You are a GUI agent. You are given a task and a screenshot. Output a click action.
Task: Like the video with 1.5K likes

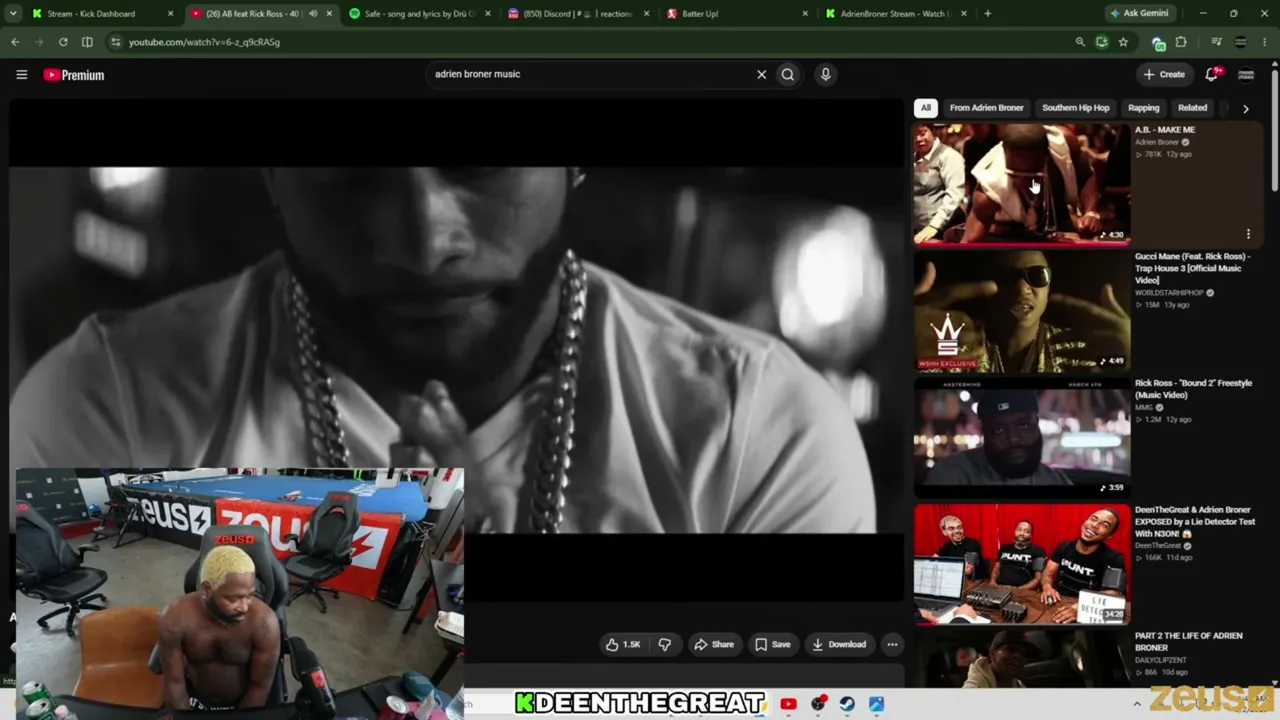click(622, 645)
